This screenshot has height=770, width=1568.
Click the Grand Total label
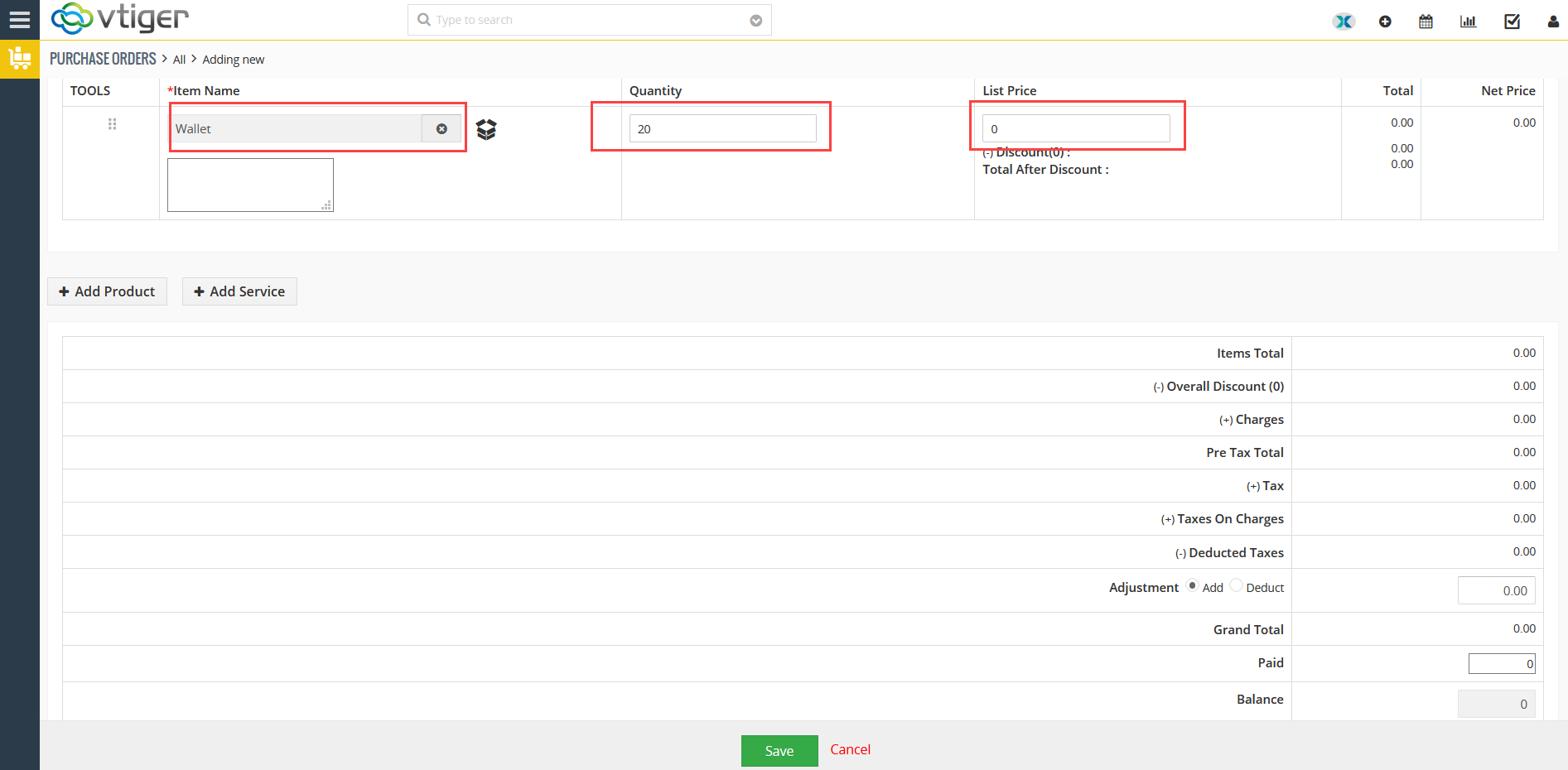click(x=1248, y=630)
